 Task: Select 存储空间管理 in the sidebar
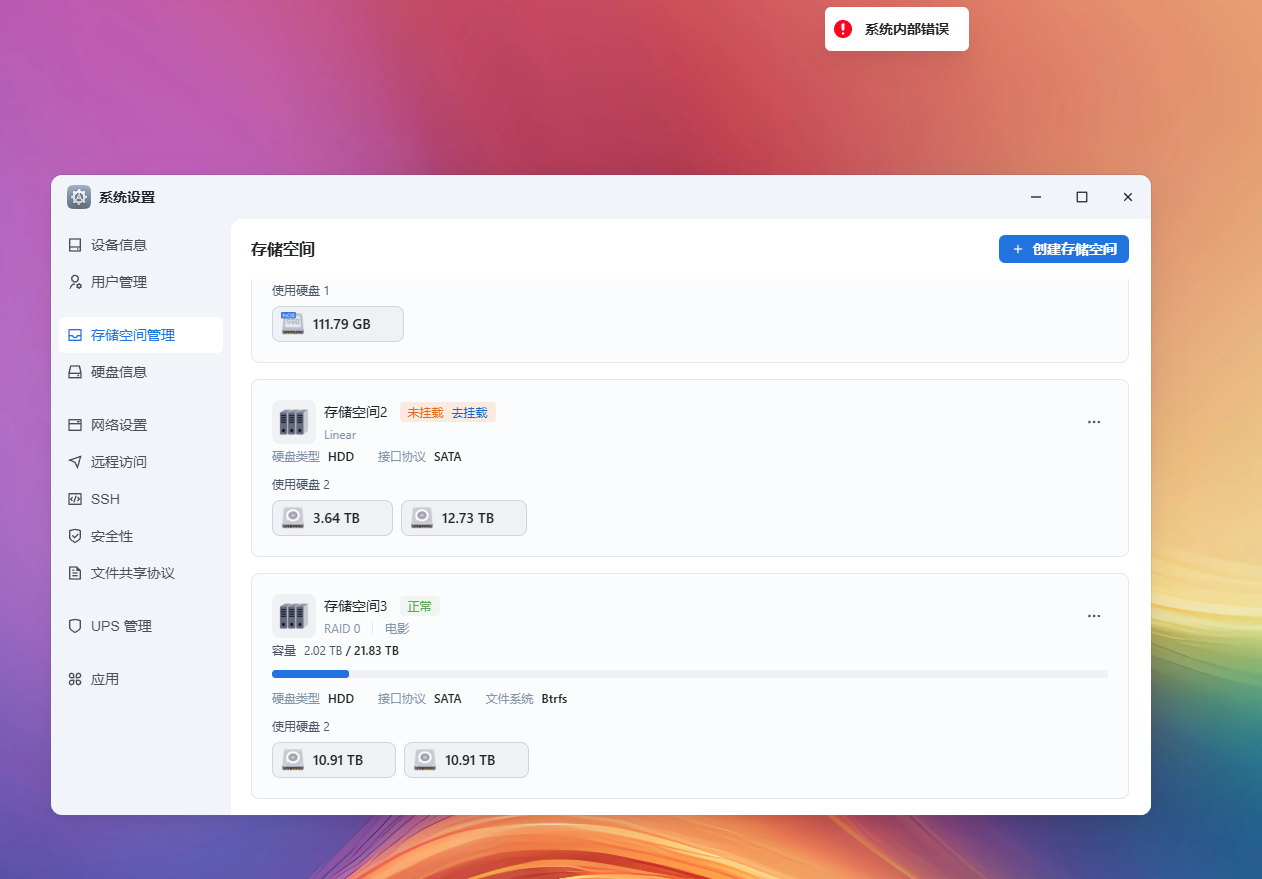141,335
